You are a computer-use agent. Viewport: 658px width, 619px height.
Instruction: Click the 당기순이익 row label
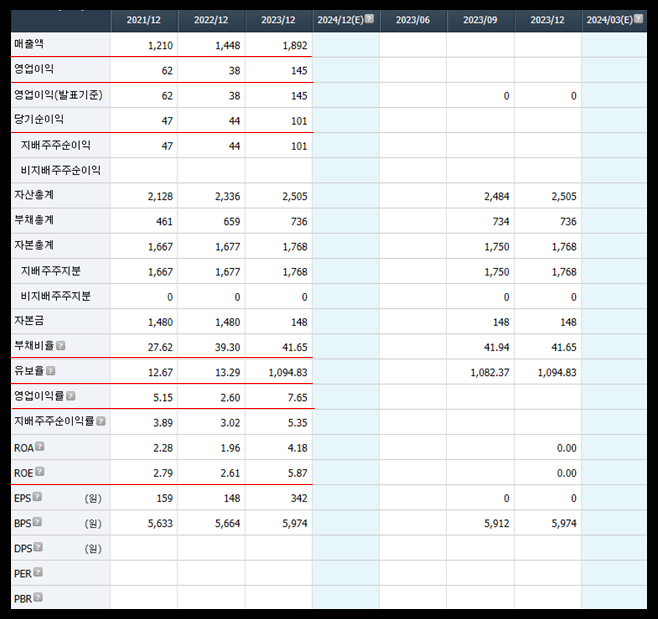pyautogui.click(x=39, y=119)
